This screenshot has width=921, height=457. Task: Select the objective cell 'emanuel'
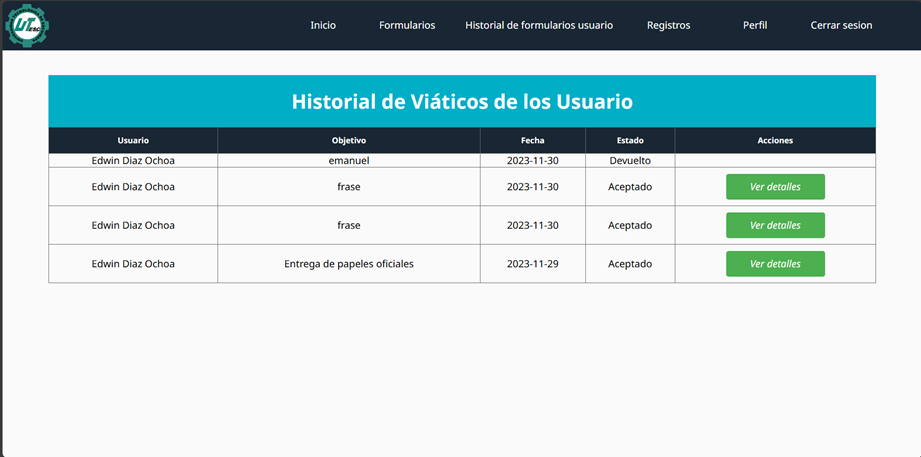coord(349,160)
